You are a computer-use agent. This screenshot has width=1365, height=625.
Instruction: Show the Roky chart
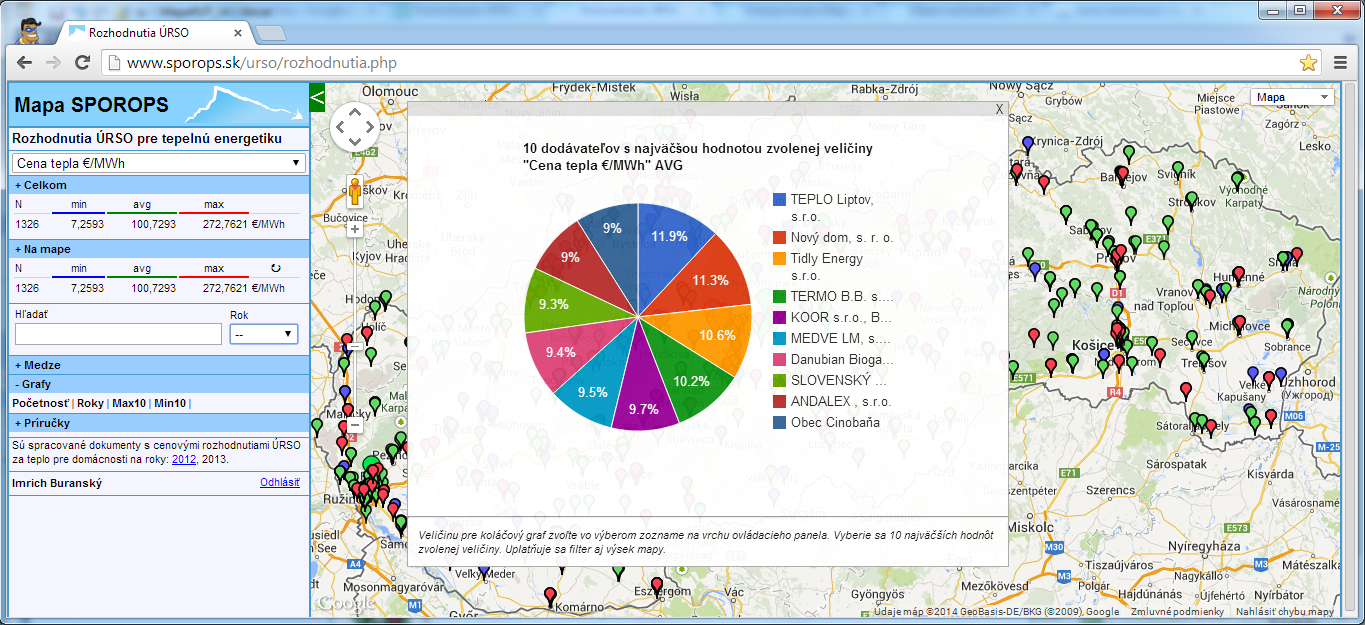click(x=91, y=403)
